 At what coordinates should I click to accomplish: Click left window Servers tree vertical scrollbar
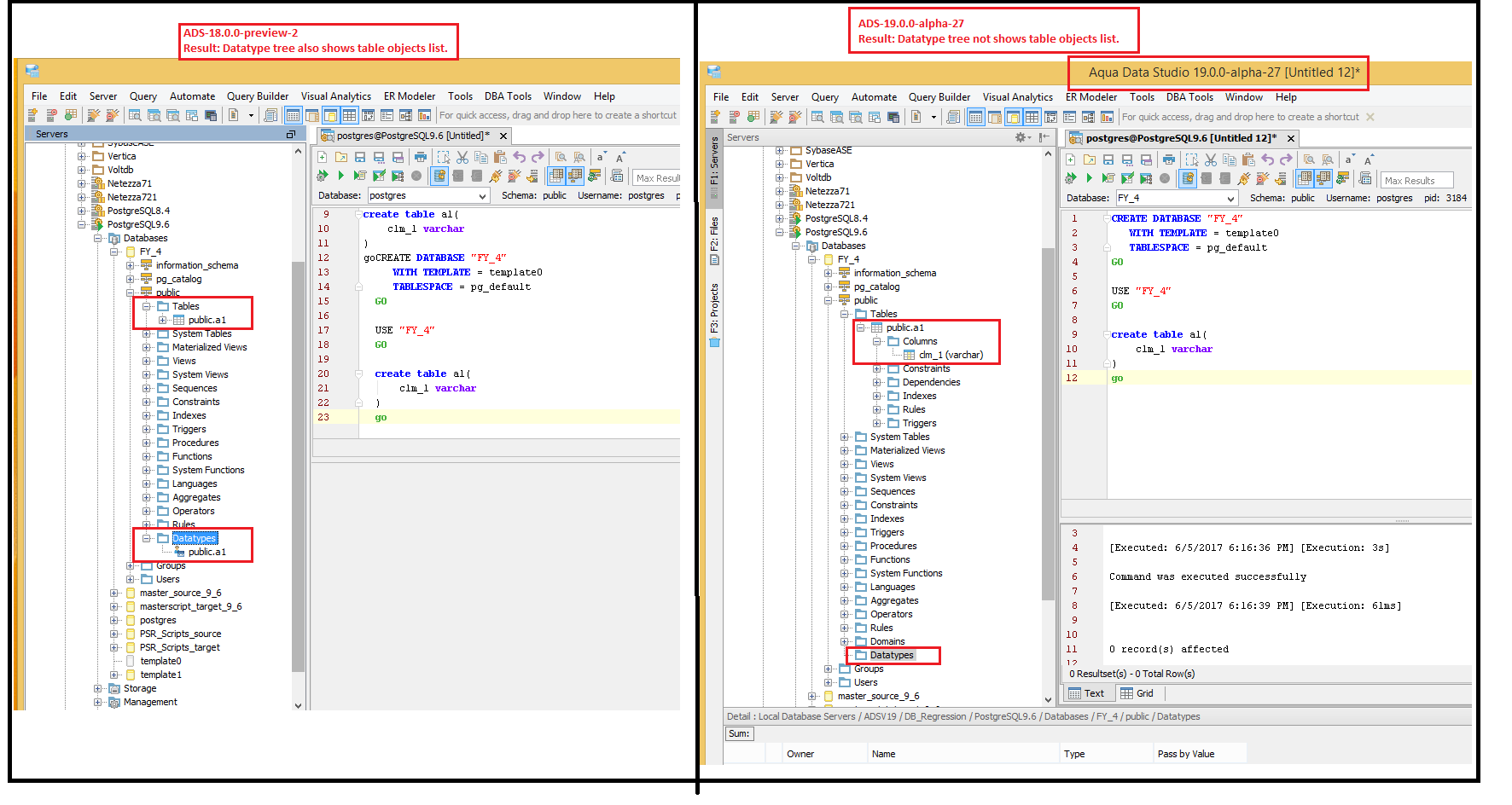click(x=298, y=465)
